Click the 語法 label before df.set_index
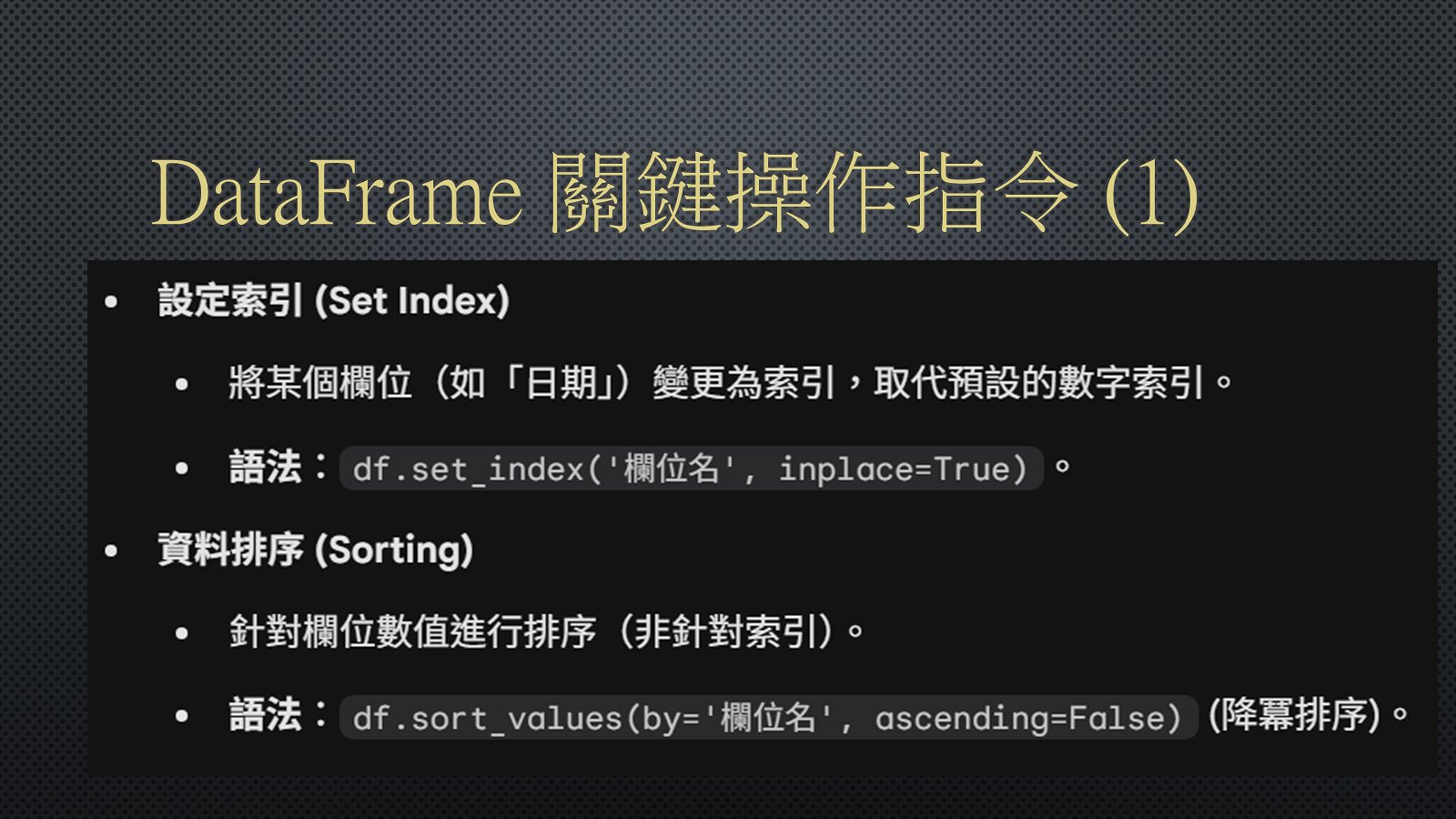This screenshot has height=819, width=1456. 266,468
